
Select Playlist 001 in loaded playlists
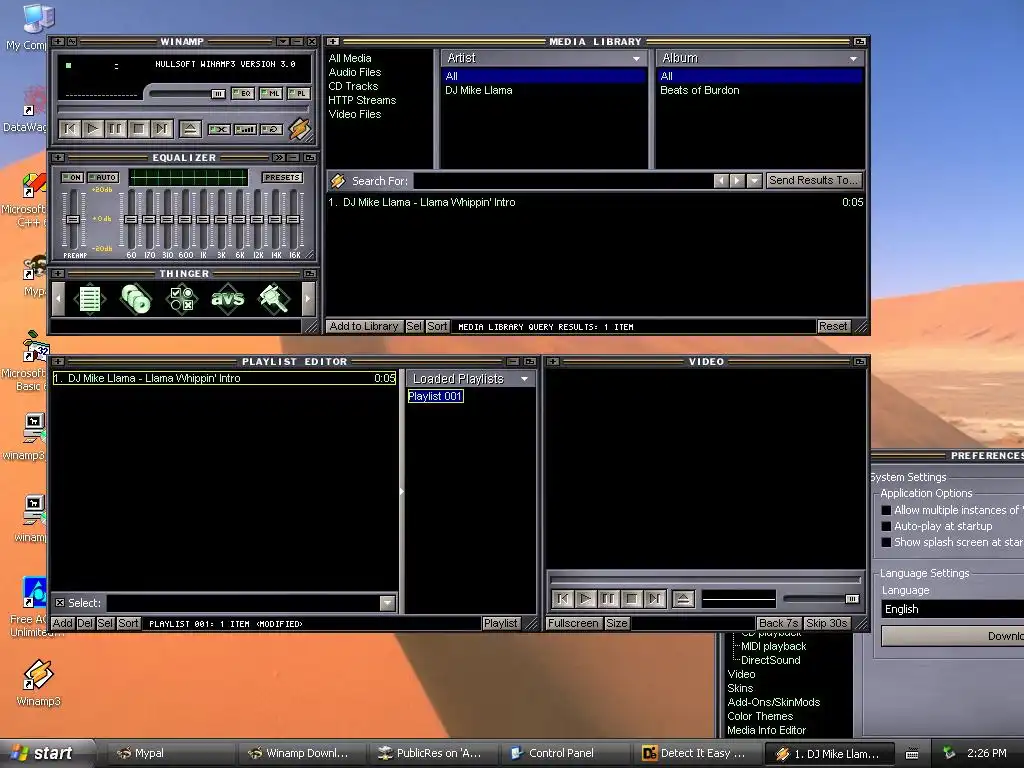436,396
